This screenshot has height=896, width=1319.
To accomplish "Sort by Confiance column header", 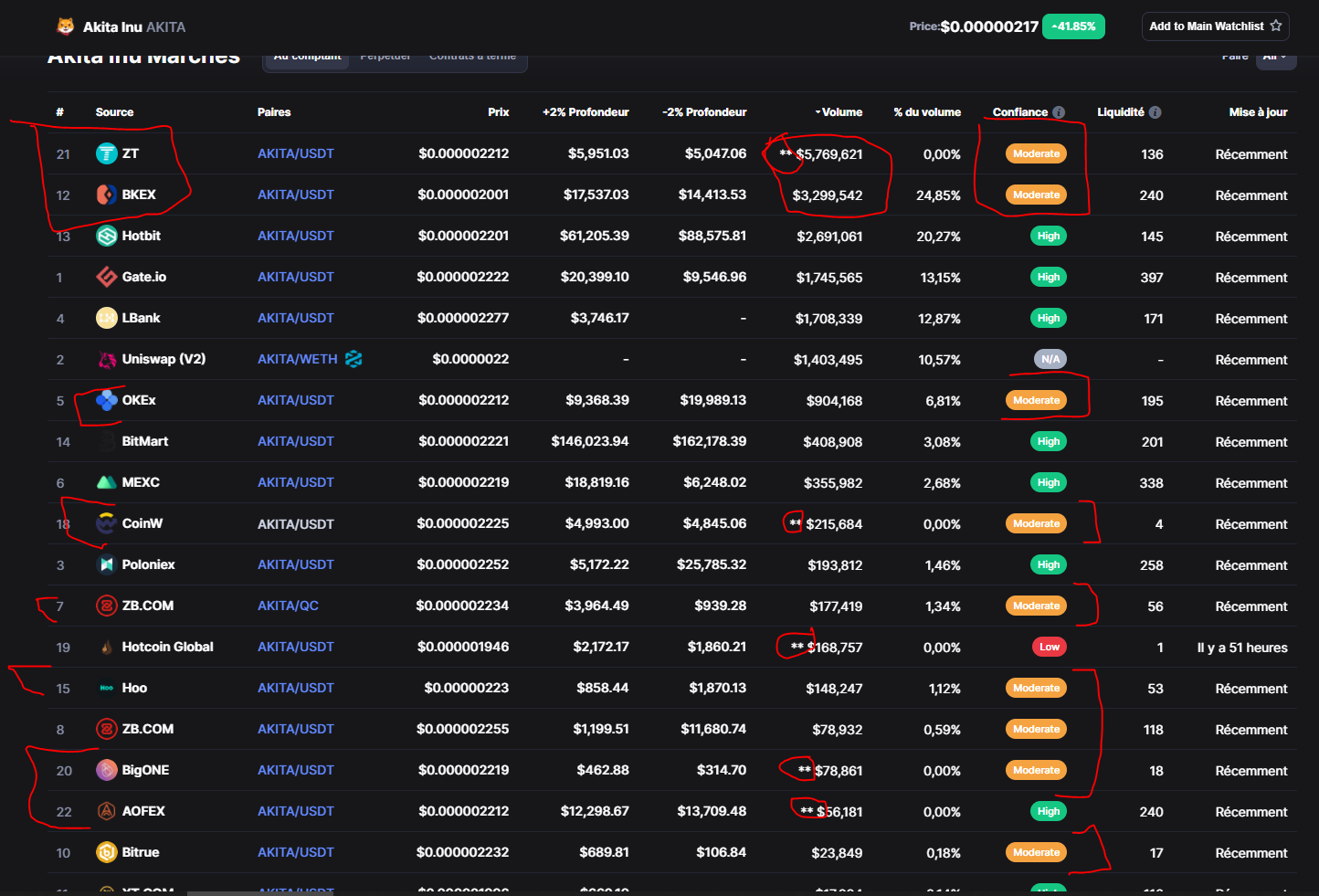I will point(1020,112).
